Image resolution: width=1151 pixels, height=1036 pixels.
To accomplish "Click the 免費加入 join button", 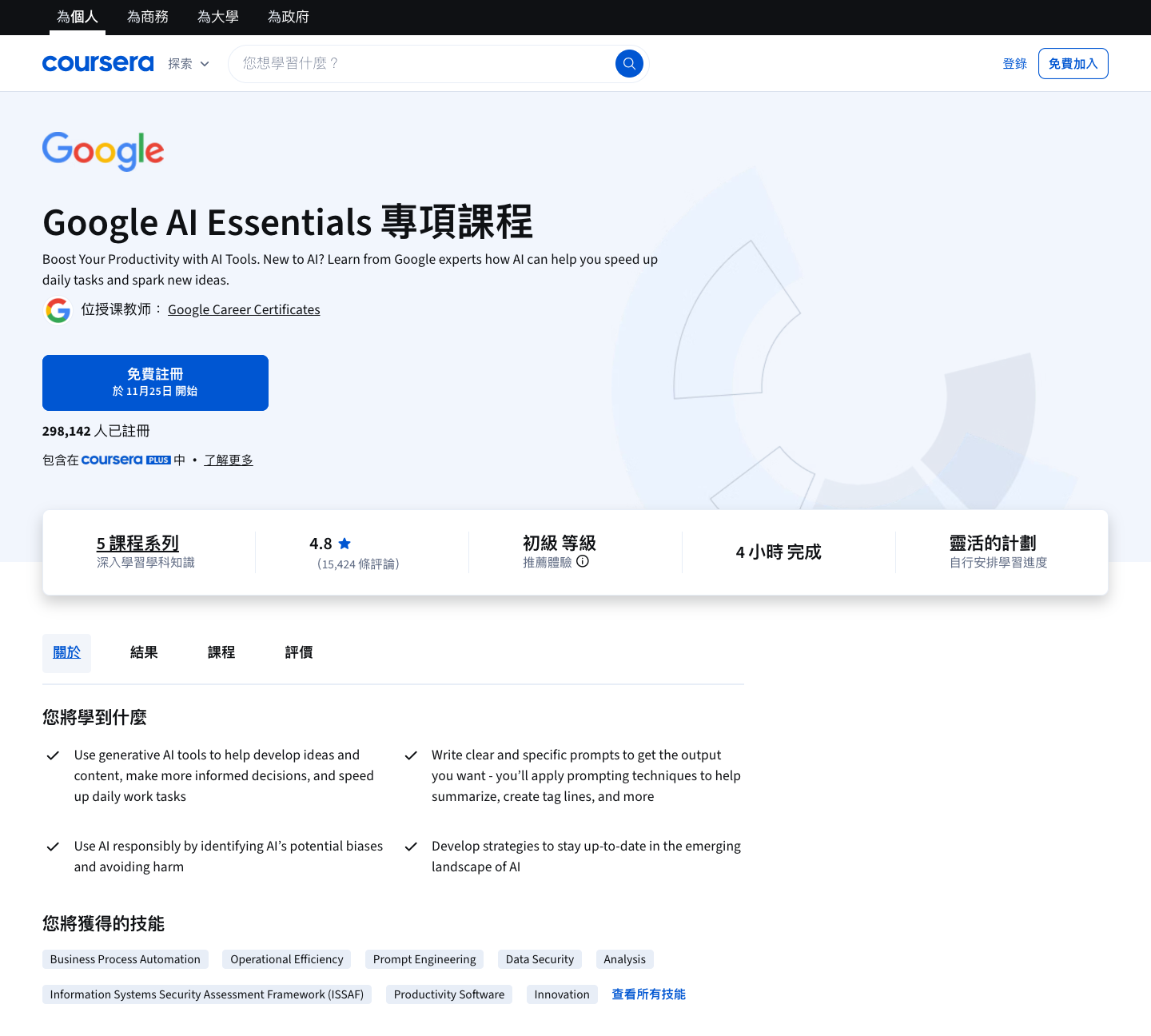I will coord(1073,64).
